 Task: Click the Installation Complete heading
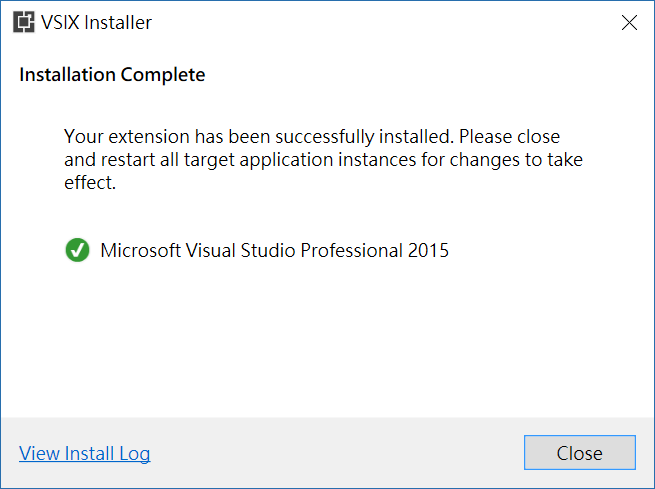point(112,75)
